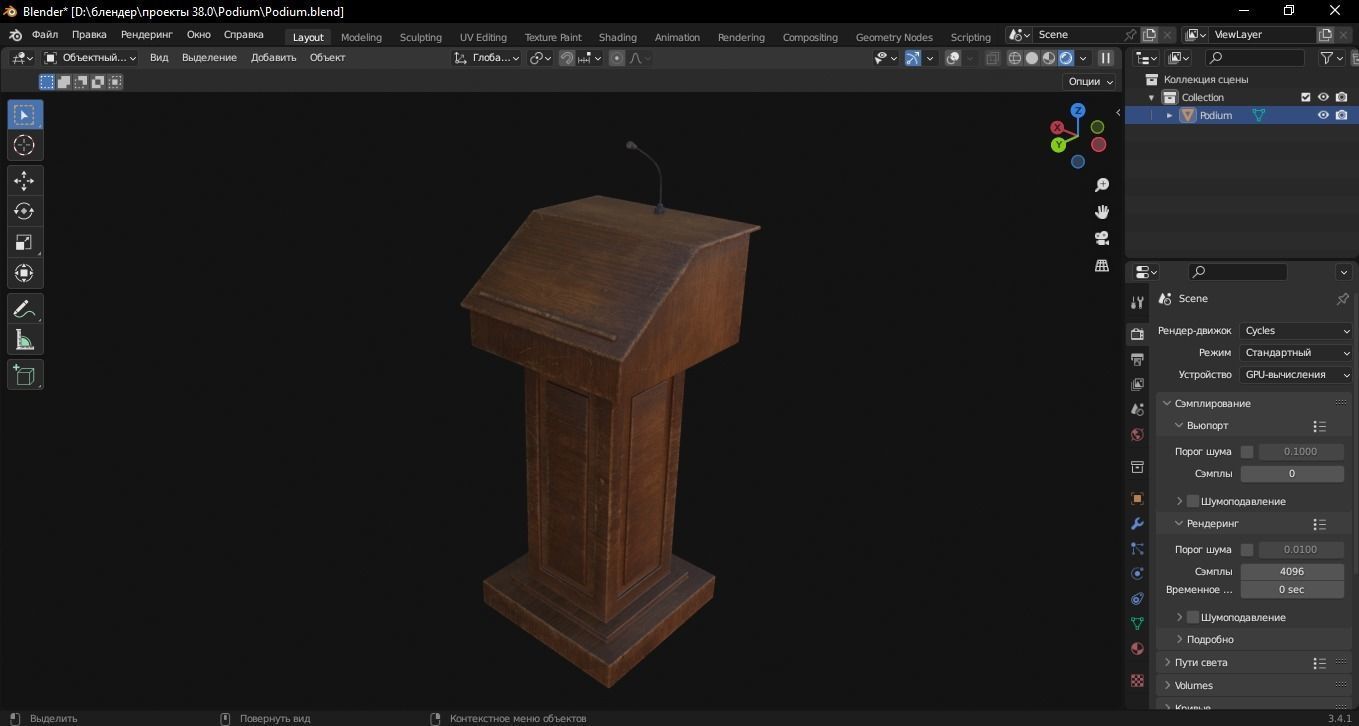Switch viewport to rendered shading mode
The width and height of the screenshot is (1359, 726).
tap(1064, 58)
